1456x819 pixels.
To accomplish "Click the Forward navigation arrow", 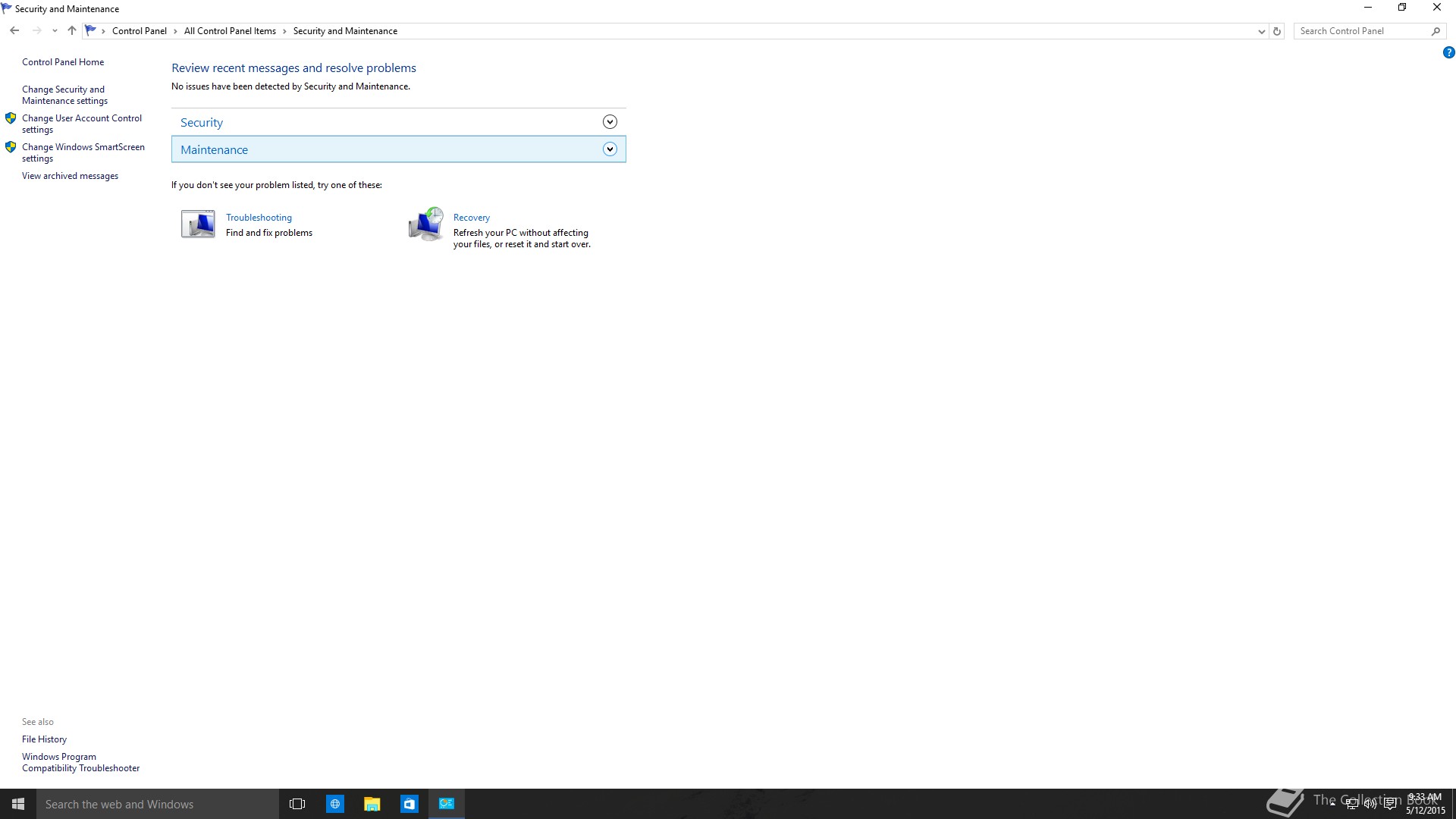I will click(36, 30).
